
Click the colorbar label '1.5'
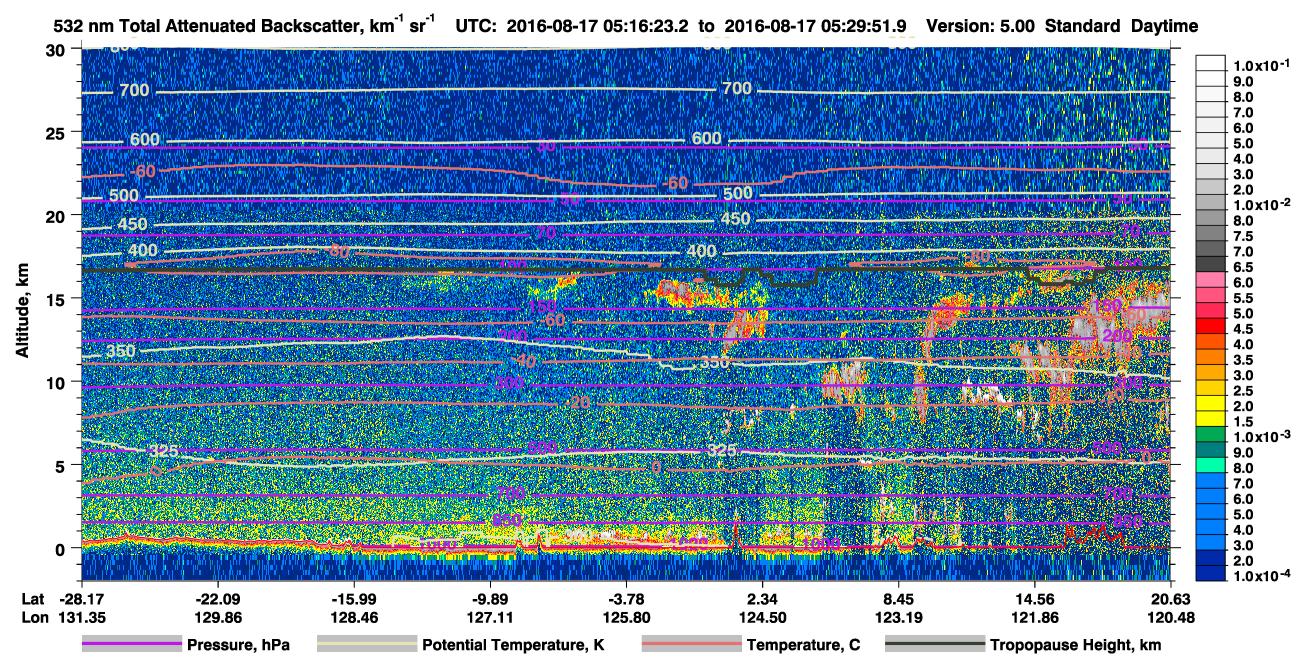[1243, 422]
